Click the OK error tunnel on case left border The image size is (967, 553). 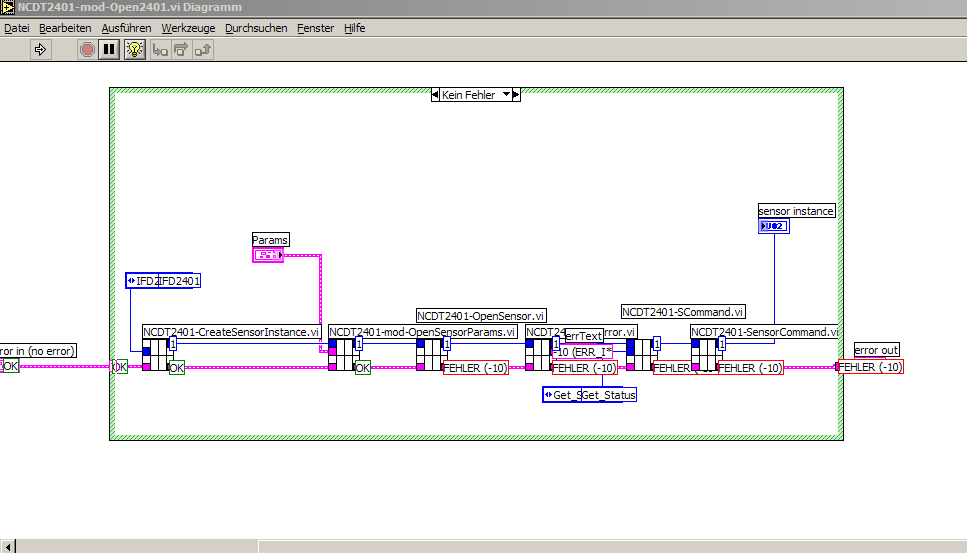pyautogui.click(x=120, y=367)
